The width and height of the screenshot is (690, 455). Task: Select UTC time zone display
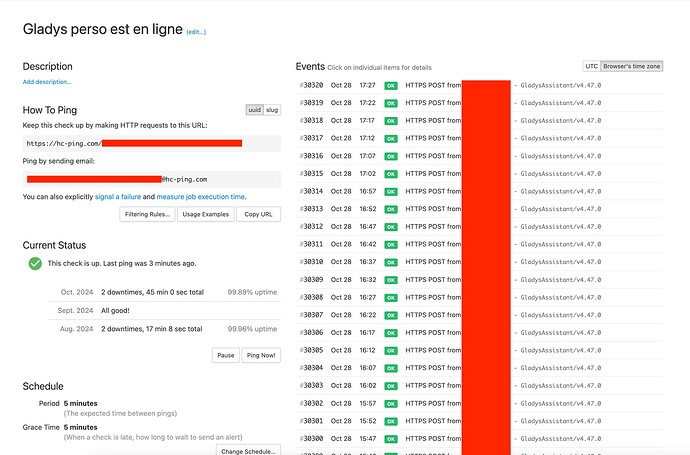pos(591,66)
